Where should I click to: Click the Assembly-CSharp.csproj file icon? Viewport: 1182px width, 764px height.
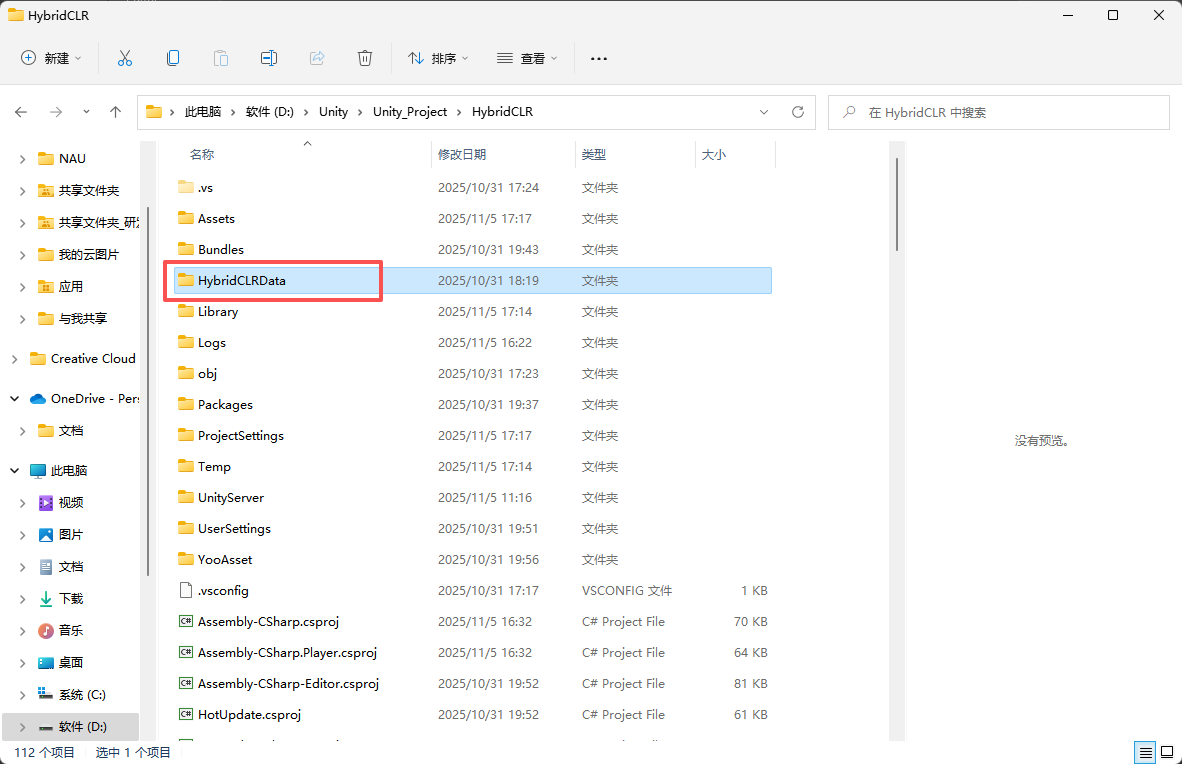(x=185, y=621)
